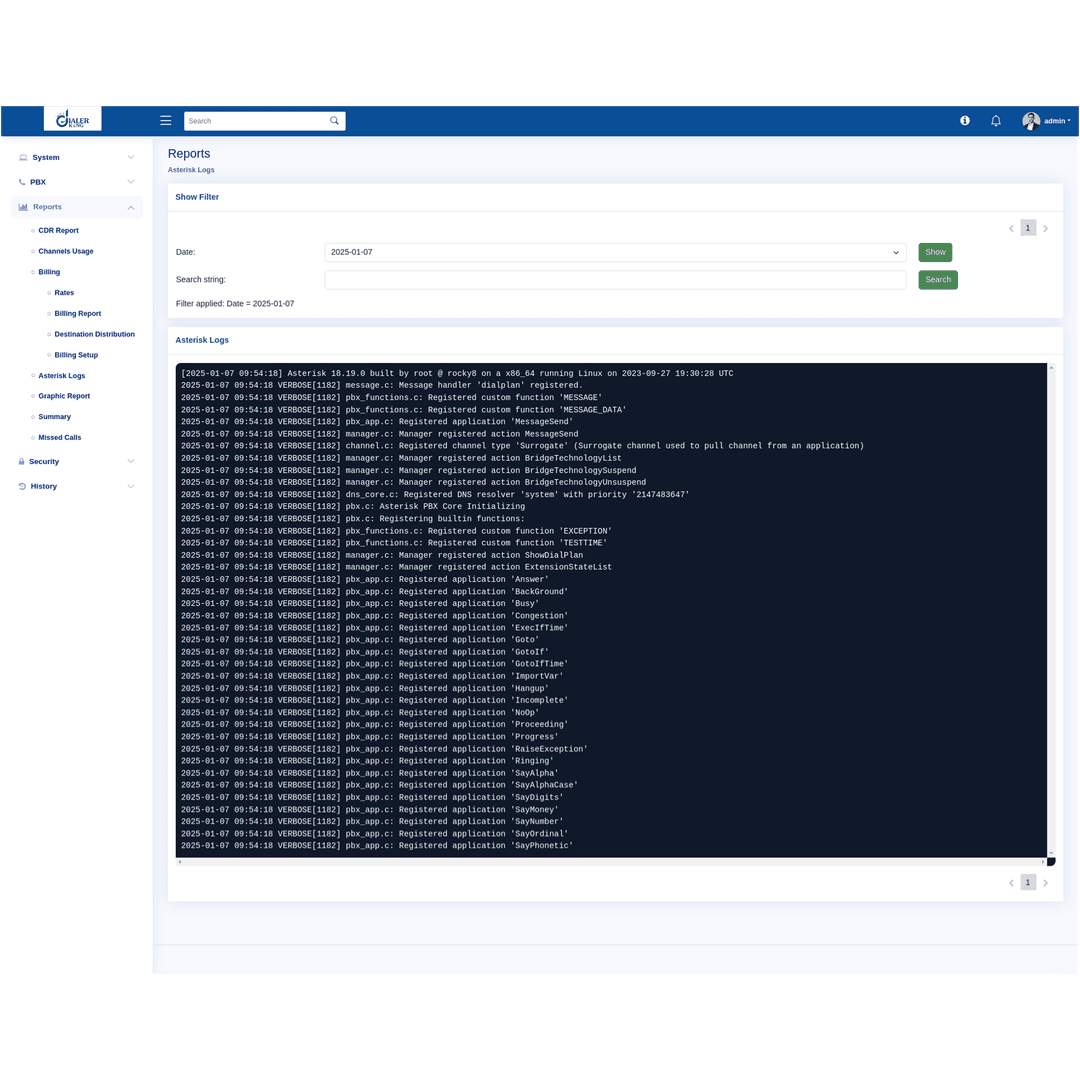This screenshot has width=1080, height=1080.
Task: Open the System section via its laptop icon
Action: click(x=22, y=157)
